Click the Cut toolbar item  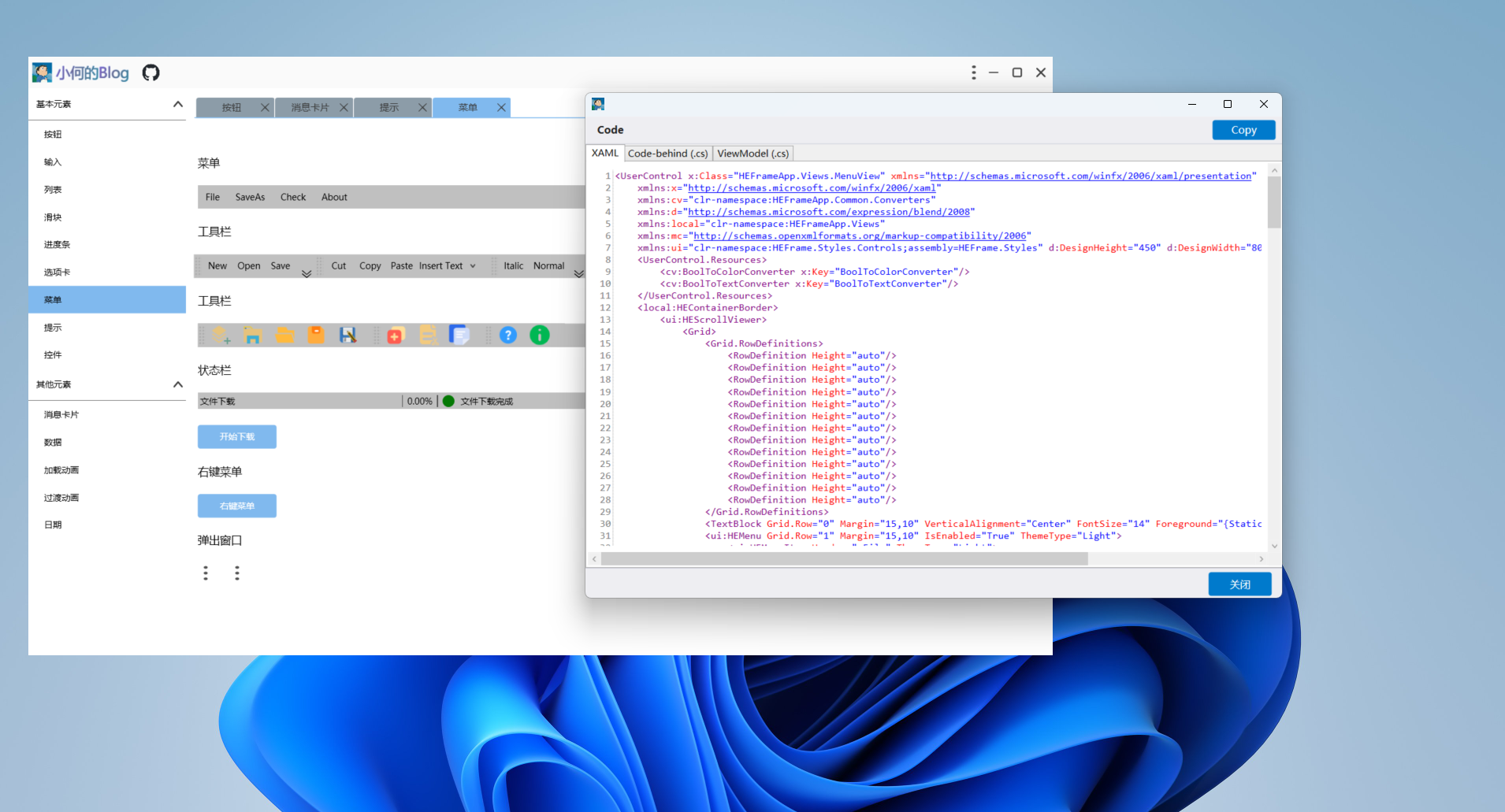339,266
